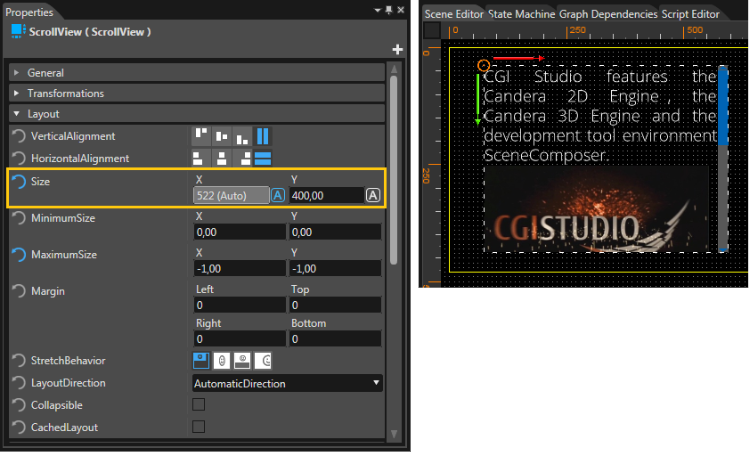Reset the VerticalAlignment property
750x453 pixels.
(19, 136)
